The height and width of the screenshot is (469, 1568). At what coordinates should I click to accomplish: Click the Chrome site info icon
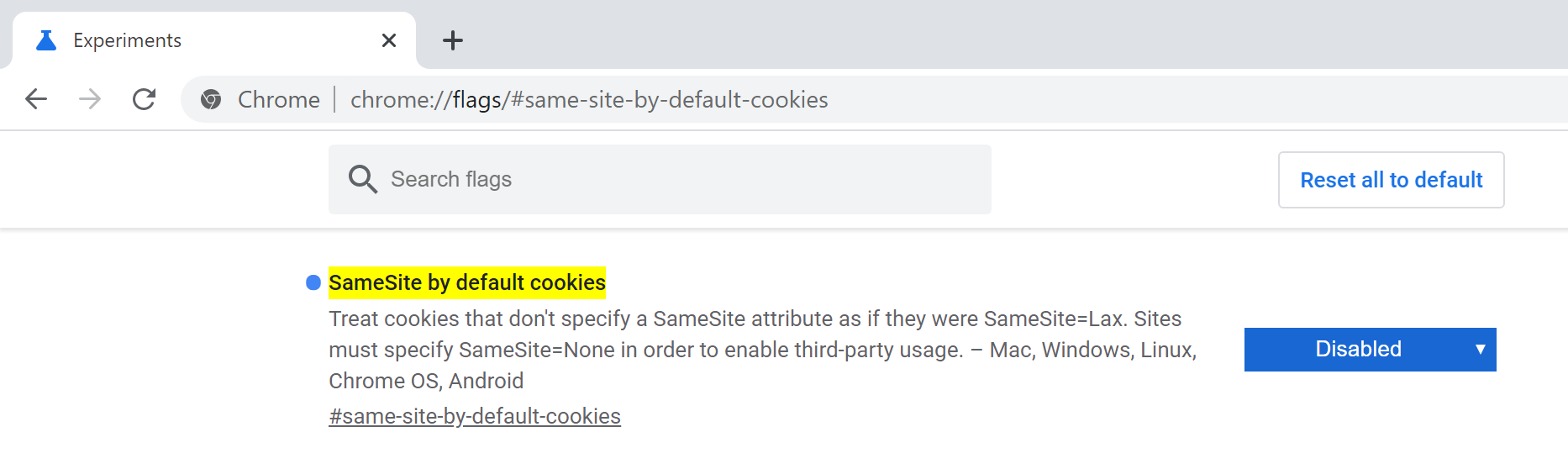pyautogui.click(x=211, y=99)
